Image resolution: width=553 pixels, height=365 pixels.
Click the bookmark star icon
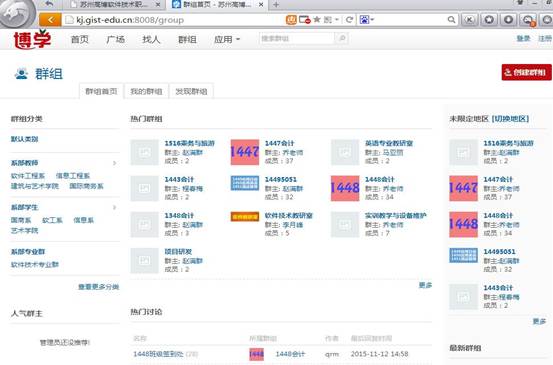click(317, 19)
